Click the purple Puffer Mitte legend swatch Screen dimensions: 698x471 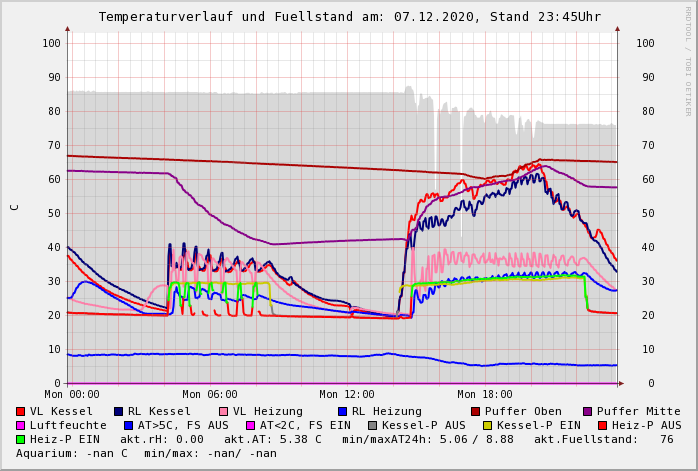pos(588,411)
